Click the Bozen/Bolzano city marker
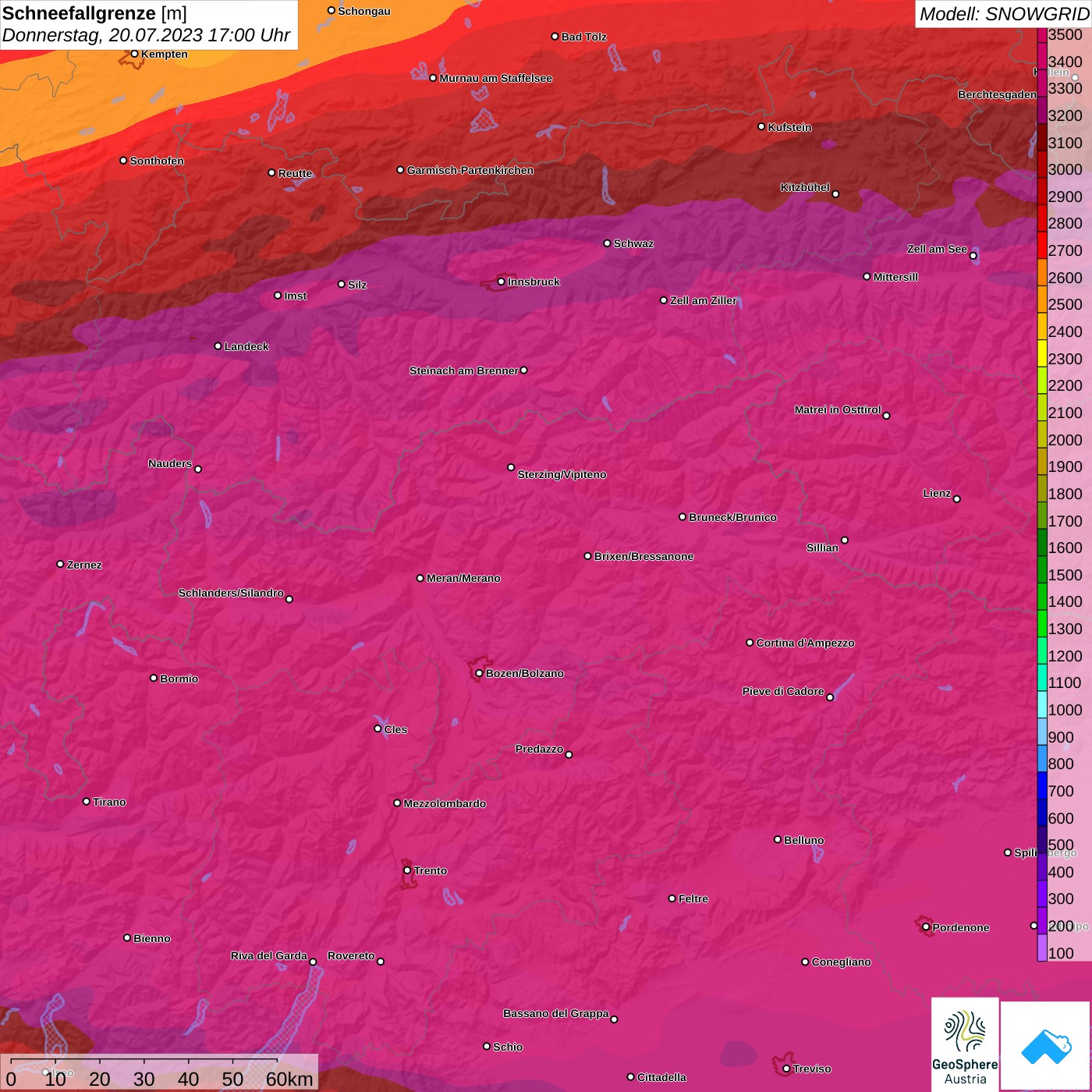Image resolution: width=1092 pixels, height=1092 pixels. pos(479,673)
